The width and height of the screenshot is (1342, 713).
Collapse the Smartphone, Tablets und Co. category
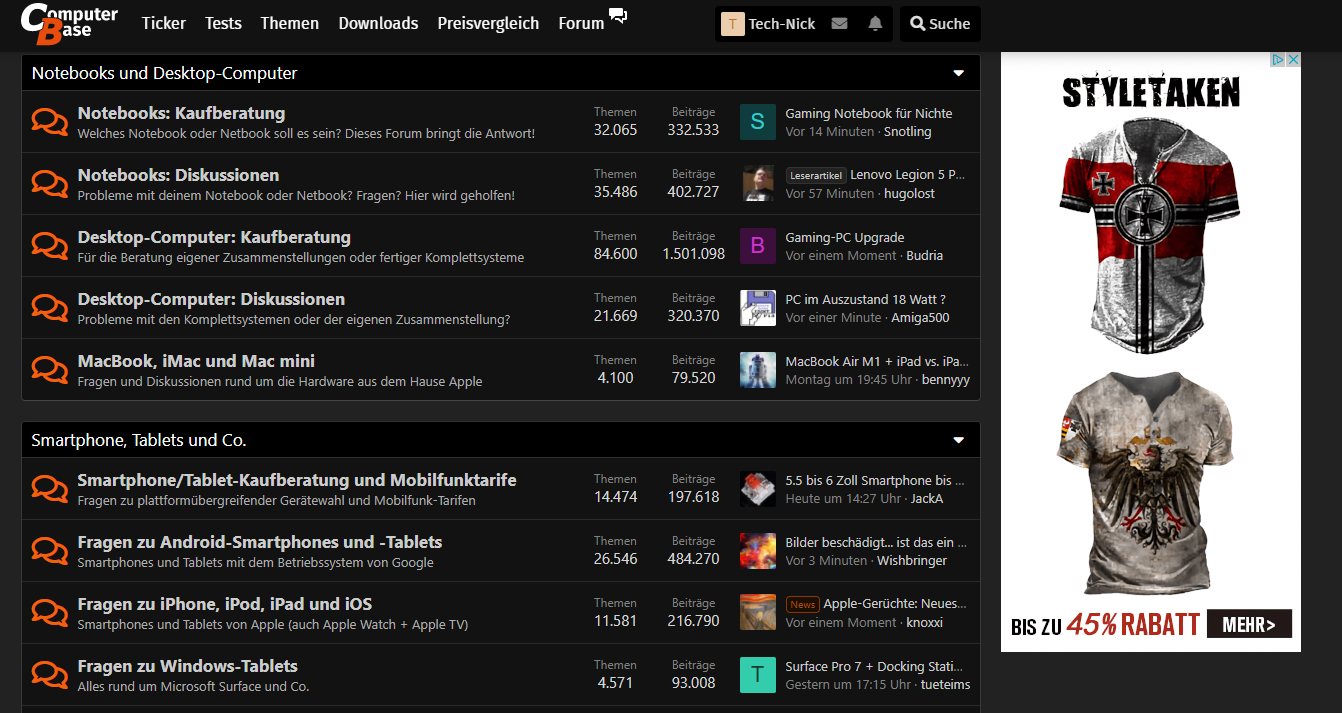pos(959,440)
